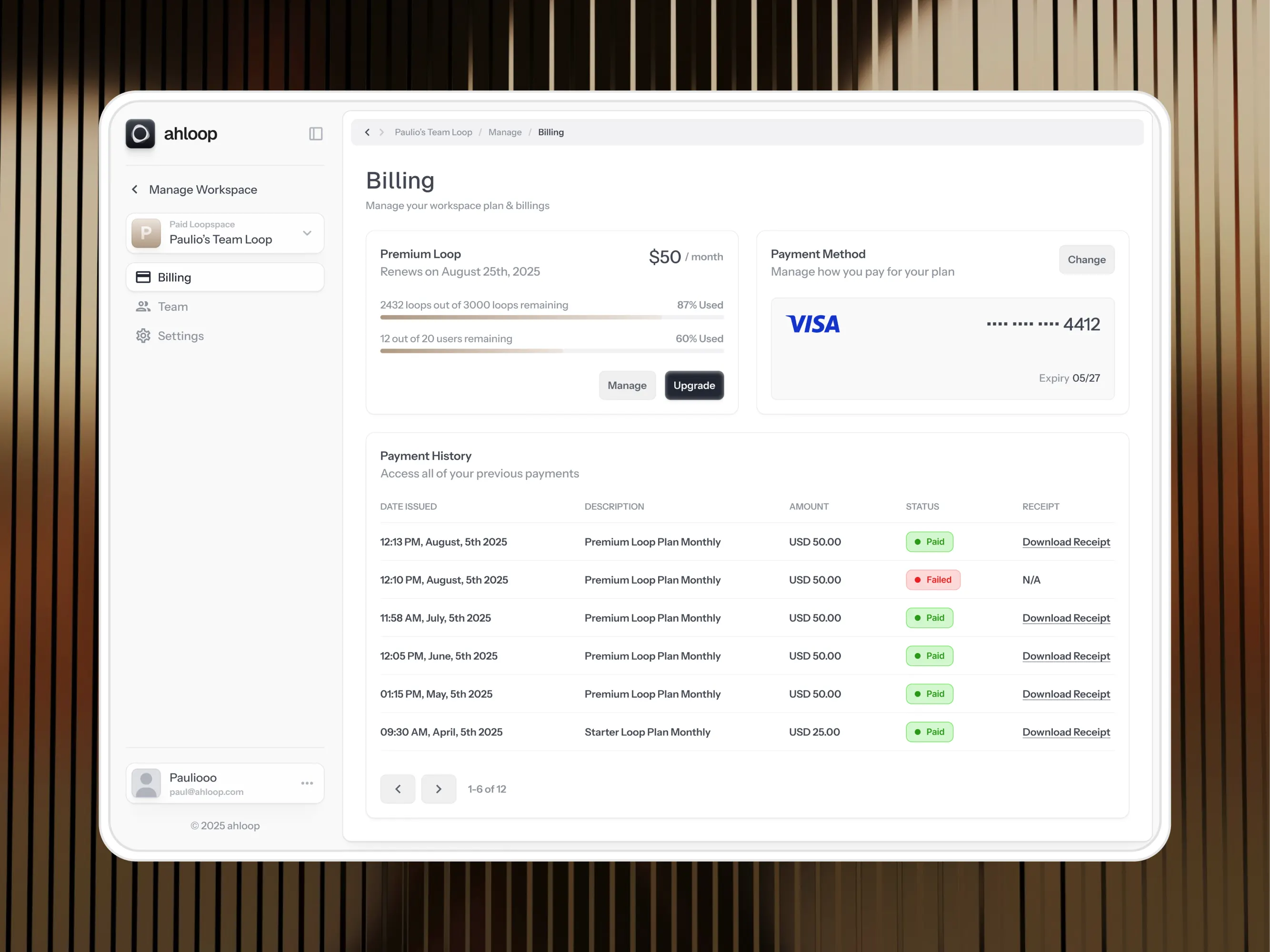1270x952 pixels.
Task: Open the Settings sidebar item
Action: click(x=180, y=336)
